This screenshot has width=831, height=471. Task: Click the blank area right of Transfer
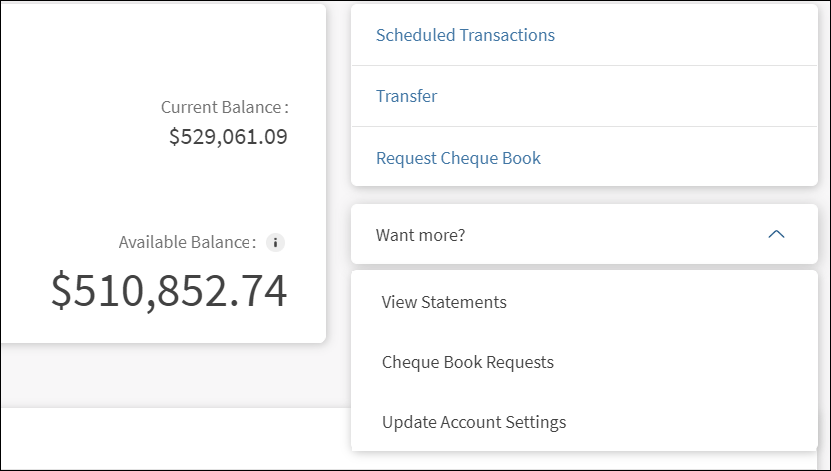[620, 97]
